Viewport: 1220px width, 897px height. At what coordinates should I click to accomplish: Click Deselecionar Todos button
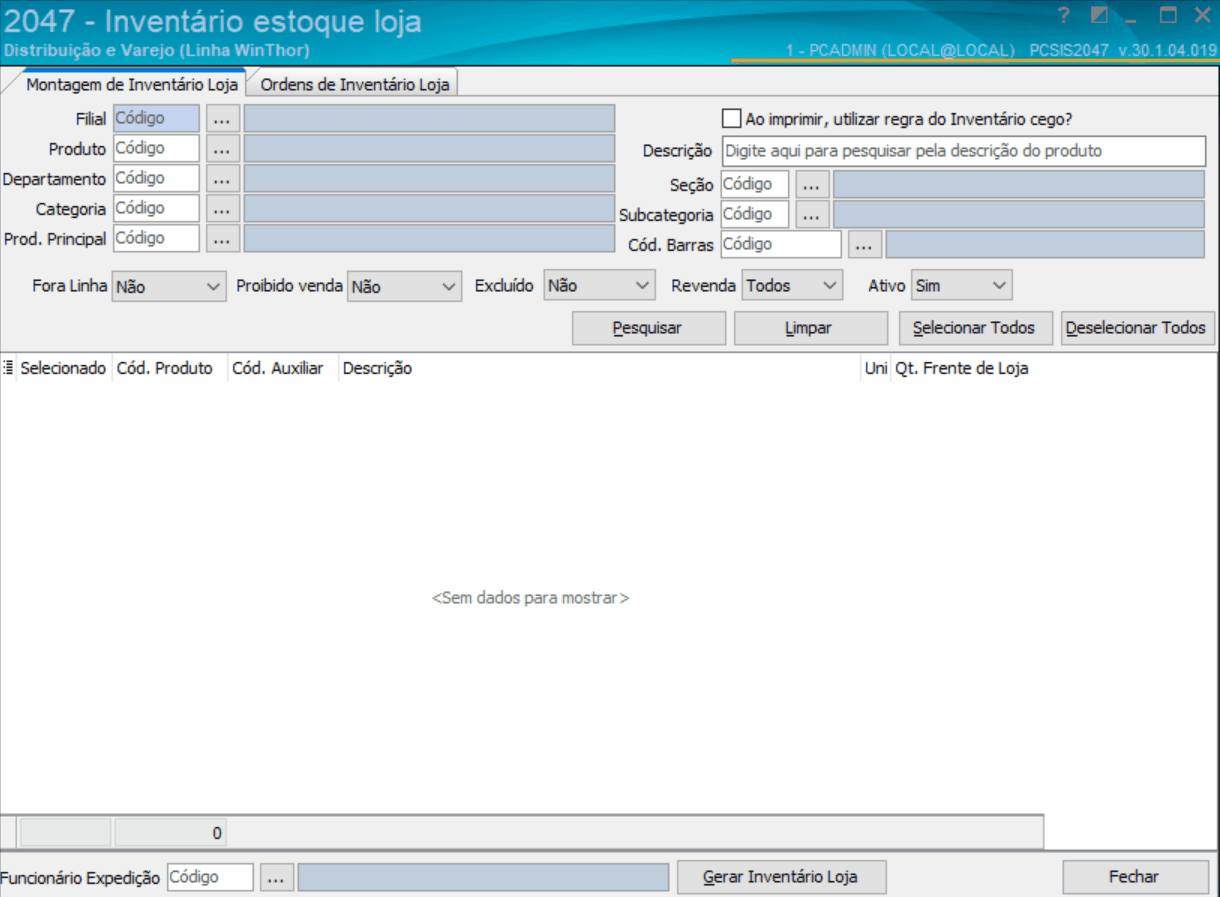point(1137,328)
